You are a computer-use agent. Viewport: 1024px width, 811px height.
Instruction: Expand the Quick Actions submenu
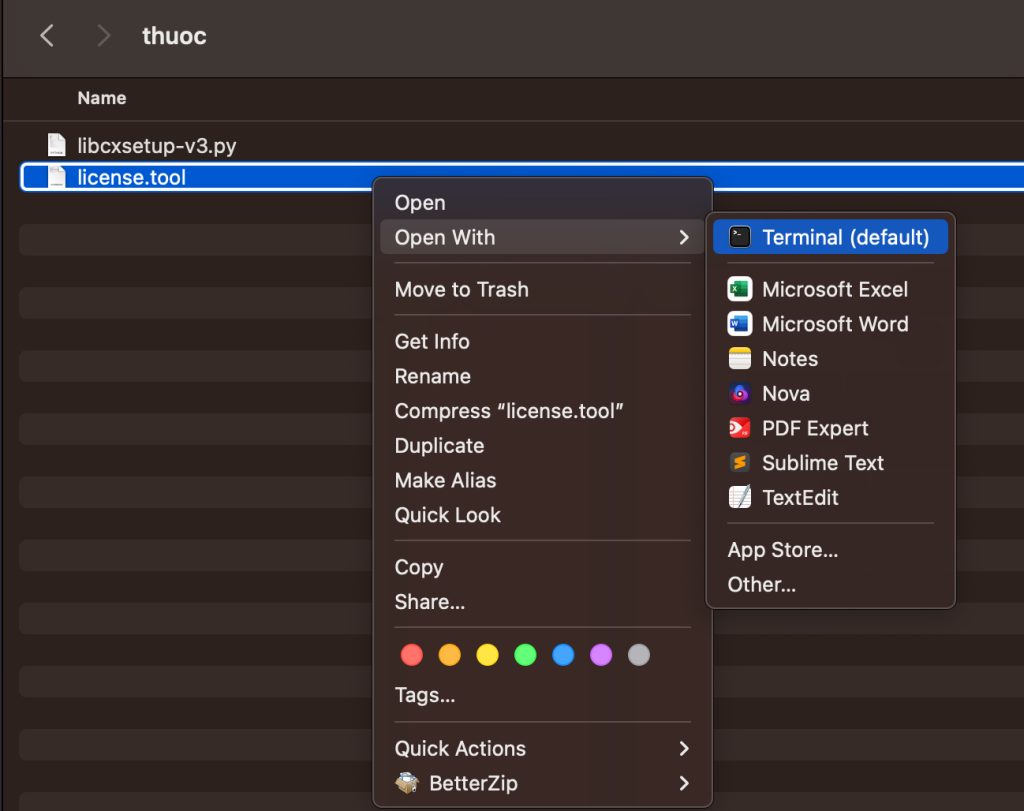click(x=684, y=748)
